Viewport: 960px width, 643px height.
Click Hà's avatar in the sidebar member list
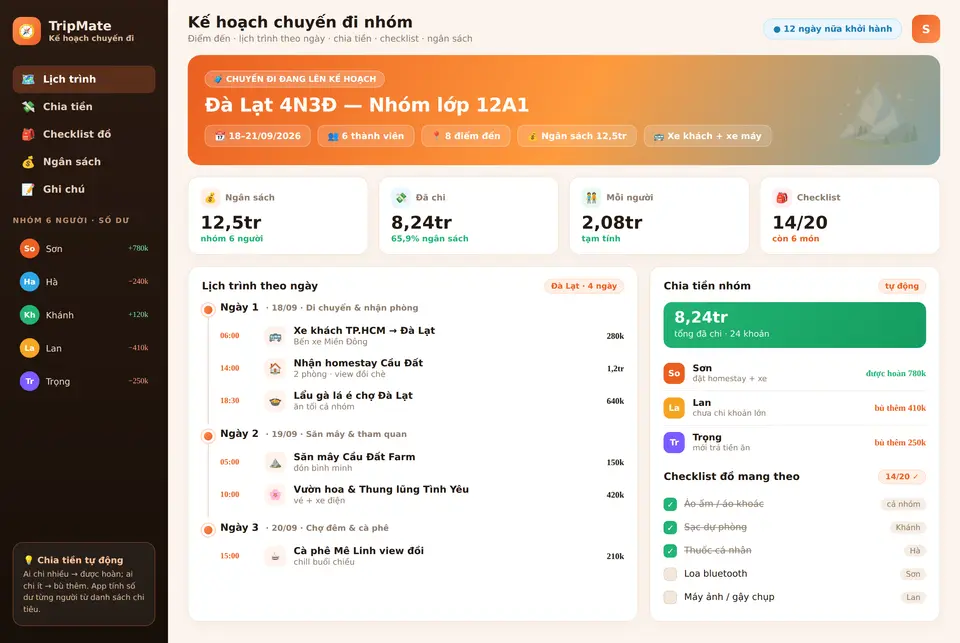29,282
